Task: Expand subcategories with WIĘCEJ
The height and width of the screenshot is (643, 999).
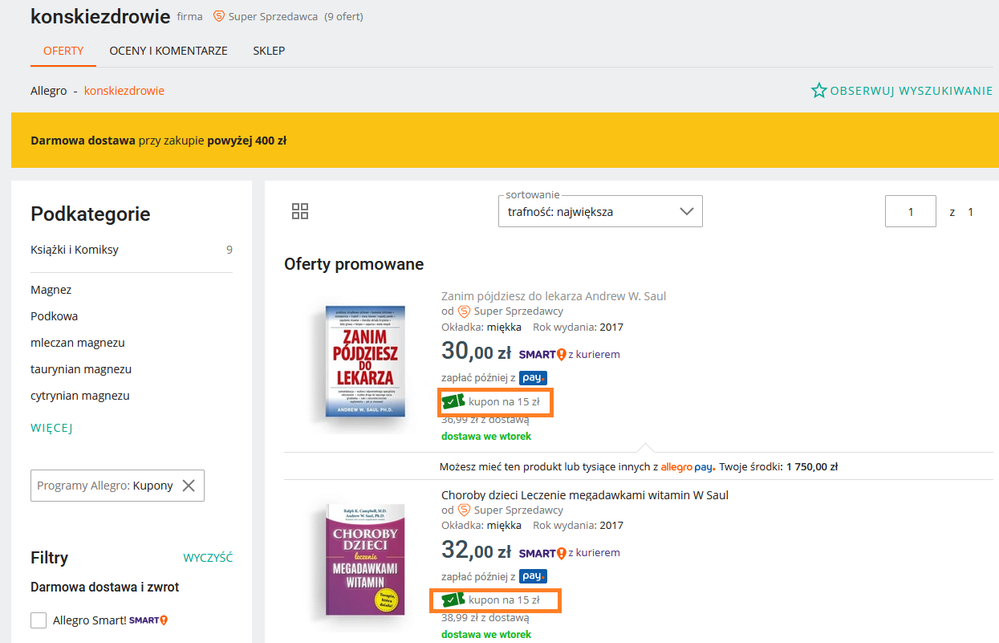Action: (52, 429)
